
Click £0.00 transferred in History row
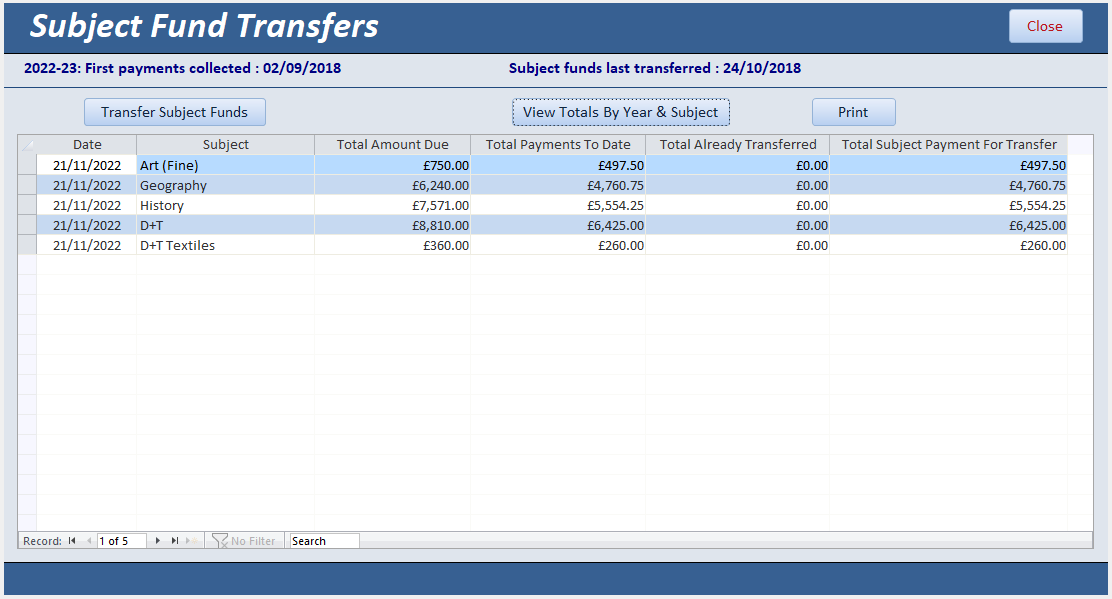point(738,205)
